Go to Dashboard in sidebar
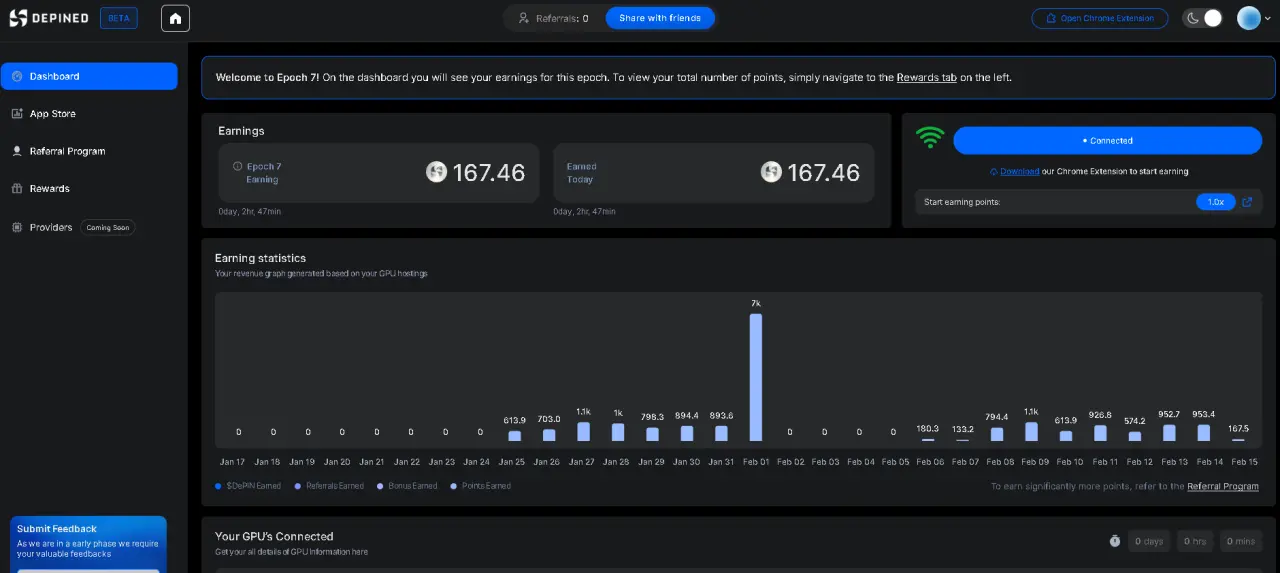Image resolution: width=1280 pixels, height=573 pixels. (x=89, y=76)
